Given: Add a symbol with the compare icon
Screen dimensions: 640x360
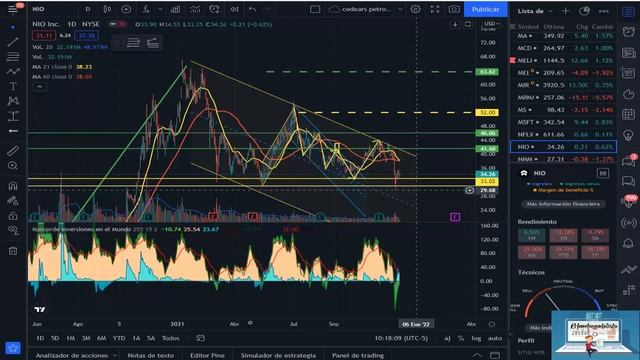Looking at the screenshot, I should [x=126, y=9].
